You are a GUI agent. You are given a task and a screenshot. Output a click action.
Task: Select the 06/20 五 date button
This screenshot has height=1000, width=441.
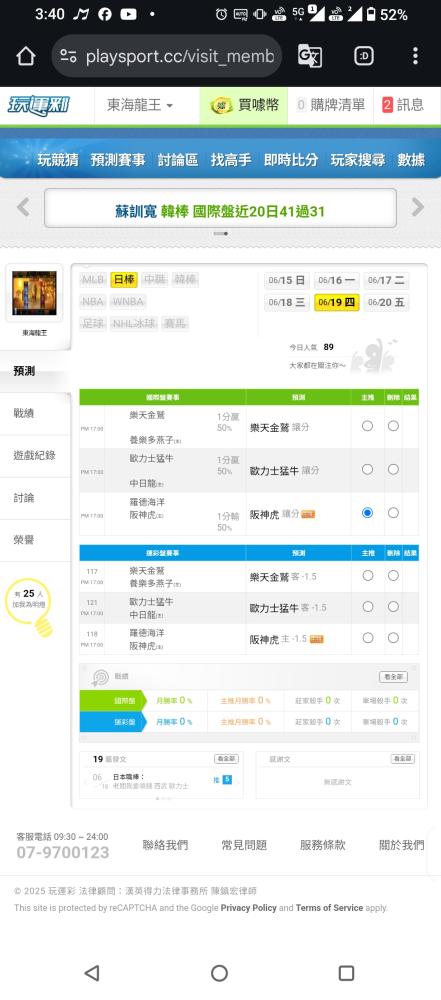[x=386, y=302]
